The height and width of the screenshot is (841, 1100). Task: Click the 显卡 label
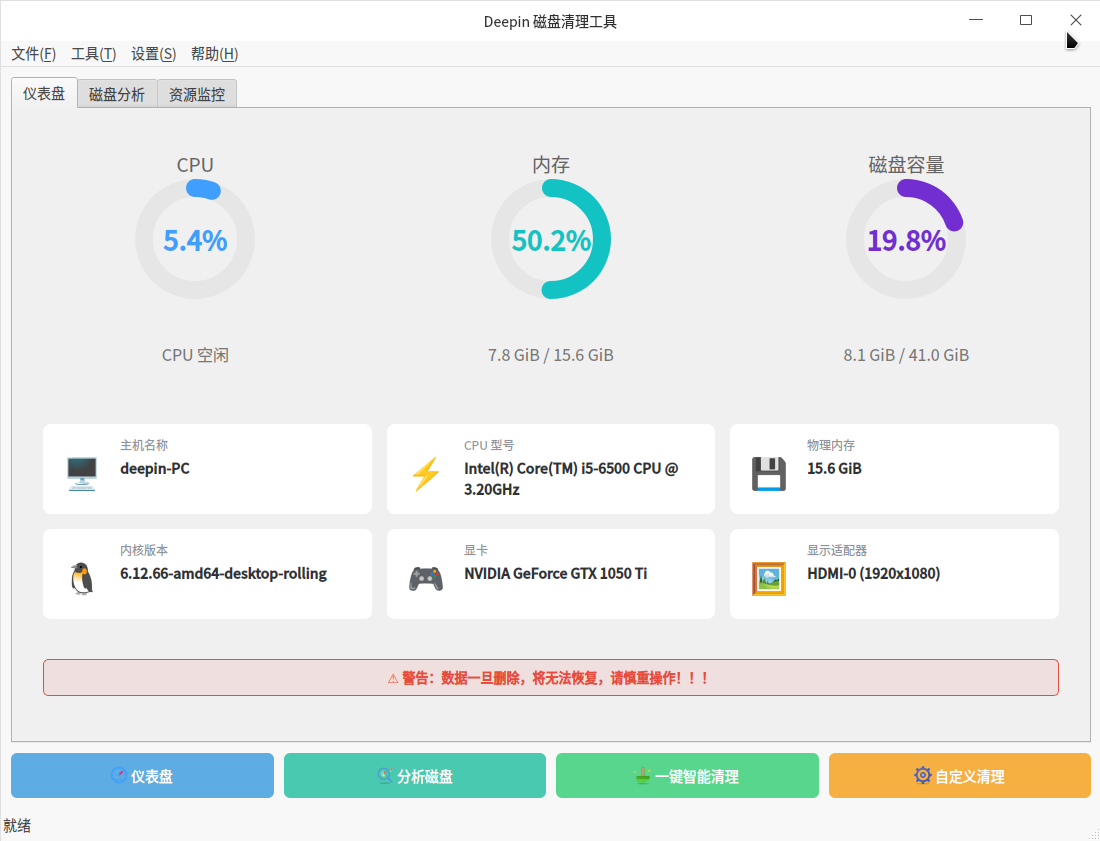pos(476,551)
